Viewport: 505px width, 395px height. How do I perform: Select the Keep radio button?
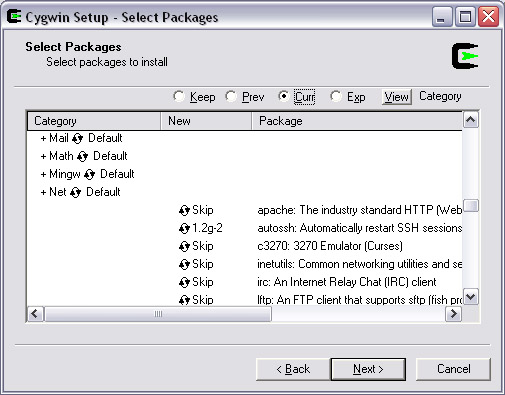(x=179, y=97)
